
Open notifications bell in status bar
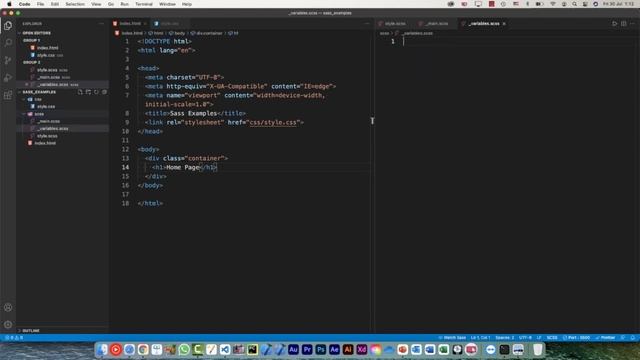point(633,338)
